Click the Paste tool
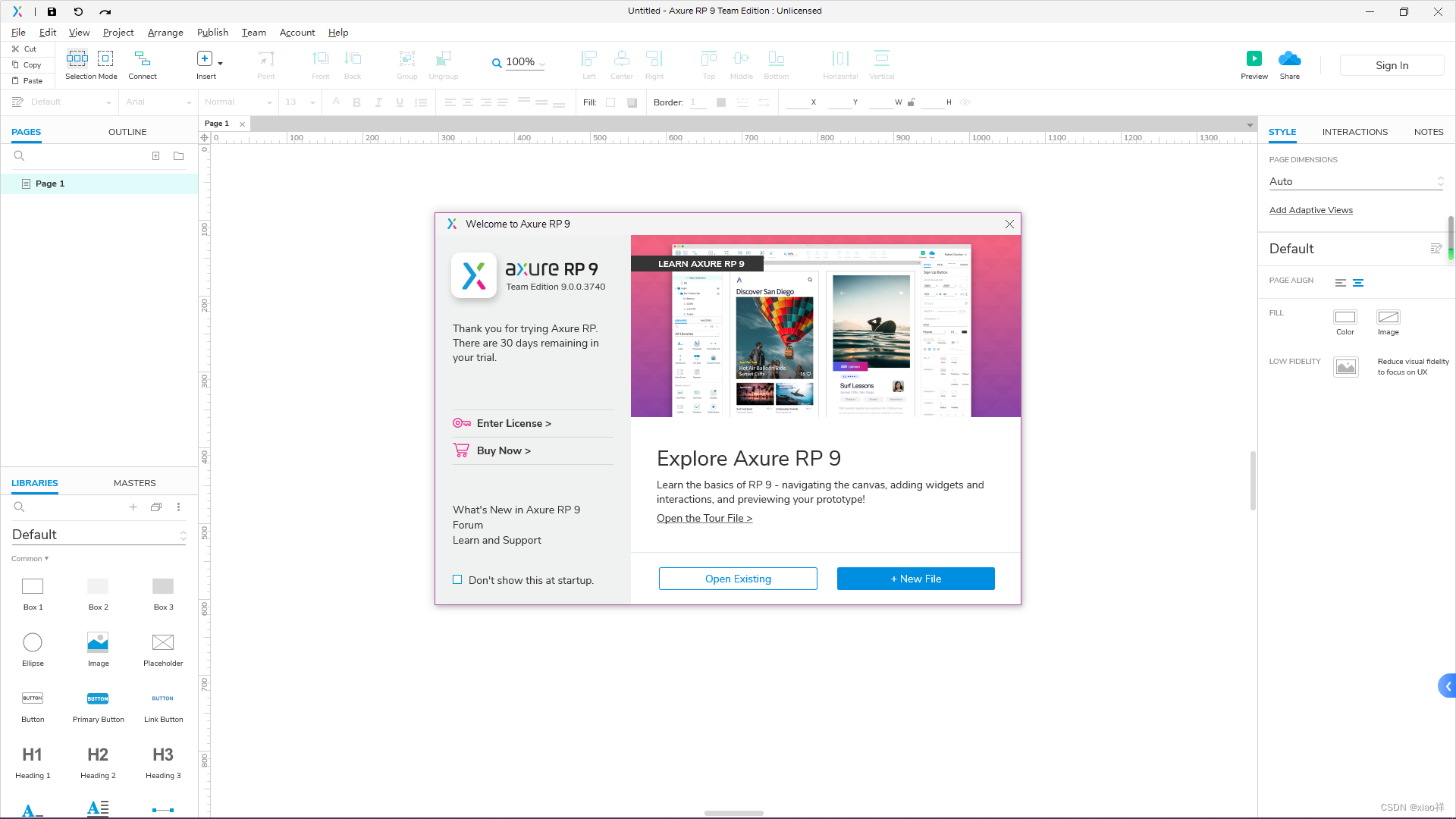The height and width of the screenshot is (819, 1456). point(27,80)
